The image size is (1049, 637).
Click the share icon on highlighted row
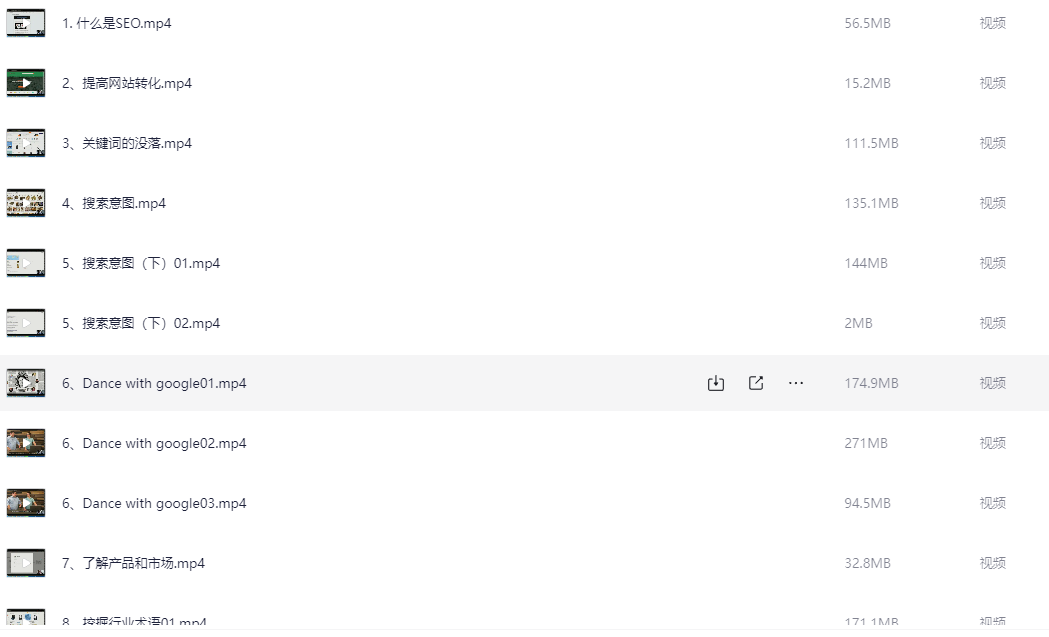click(x=756, y=383)
